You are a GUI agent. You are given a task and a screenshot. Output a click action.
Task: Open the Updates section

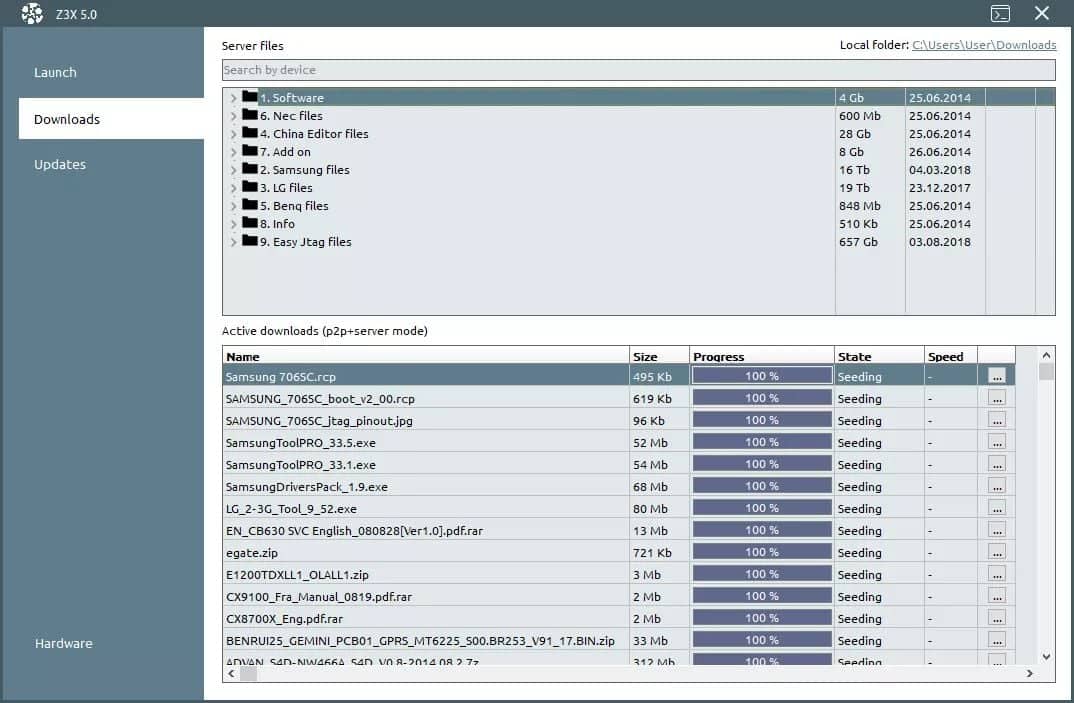click(60, 164)
